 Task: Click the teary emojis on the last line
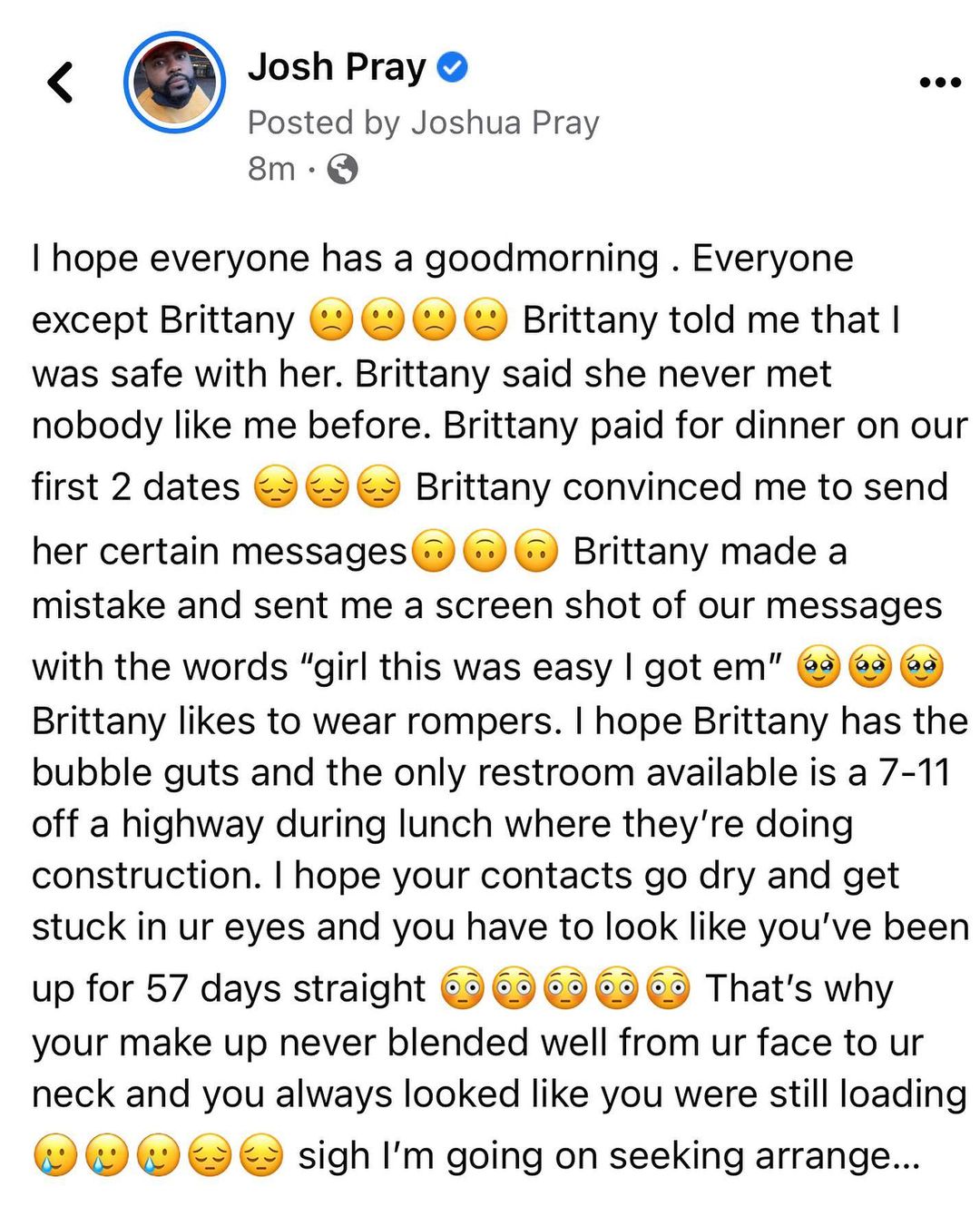[106, 1157]
